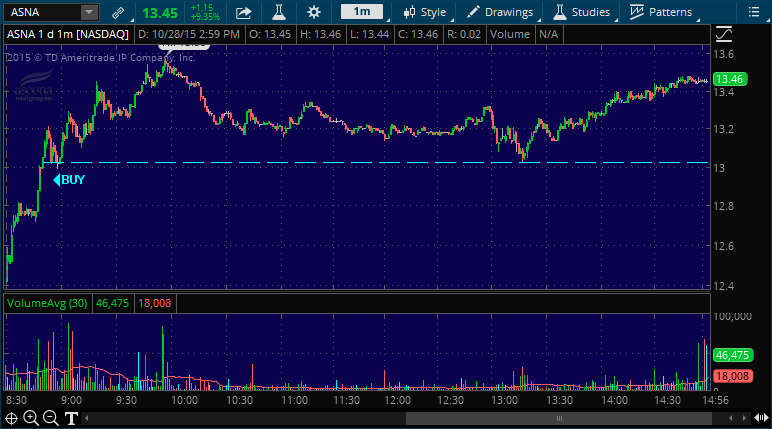
Task: Click the share chart icon
Action: point(243,12)
